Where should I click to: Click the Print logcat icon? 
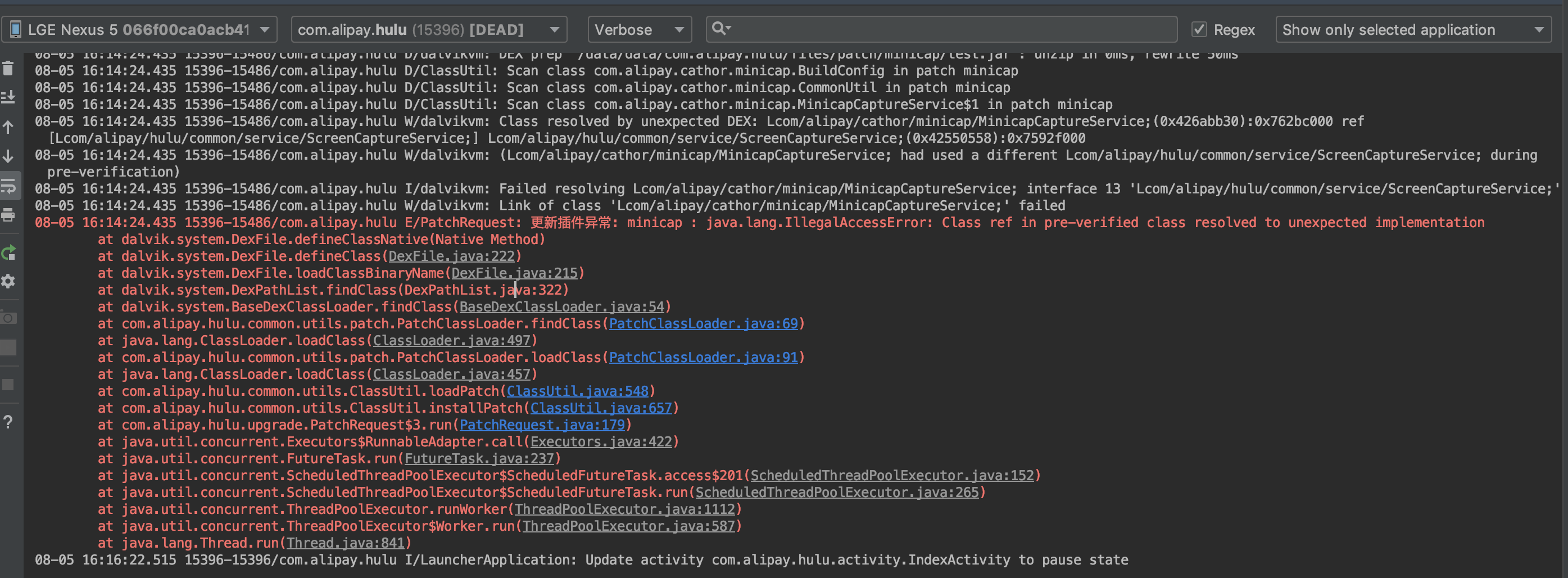(8, 215)
